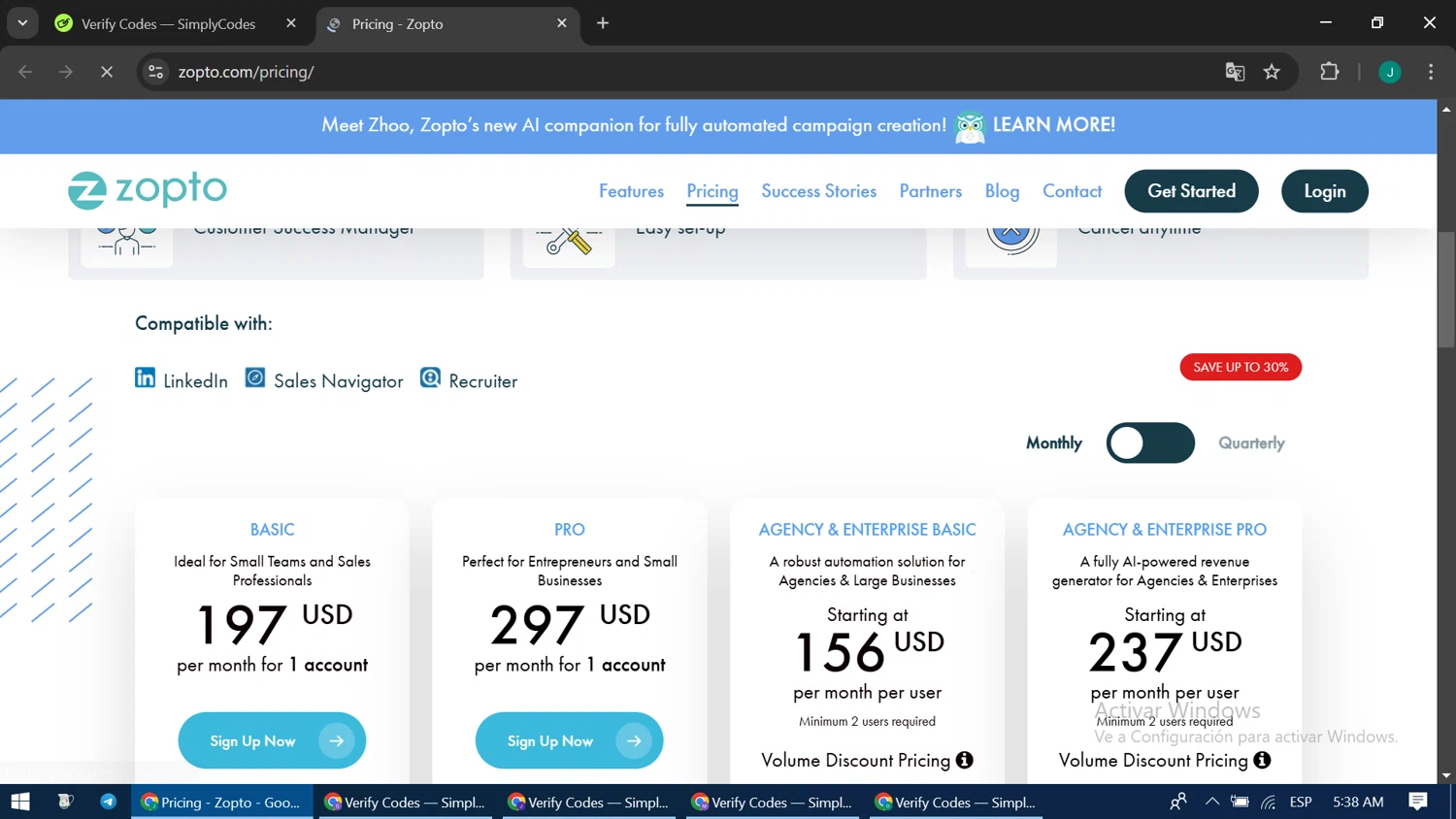Close the Verify Codes browser tab

point(291,23)
